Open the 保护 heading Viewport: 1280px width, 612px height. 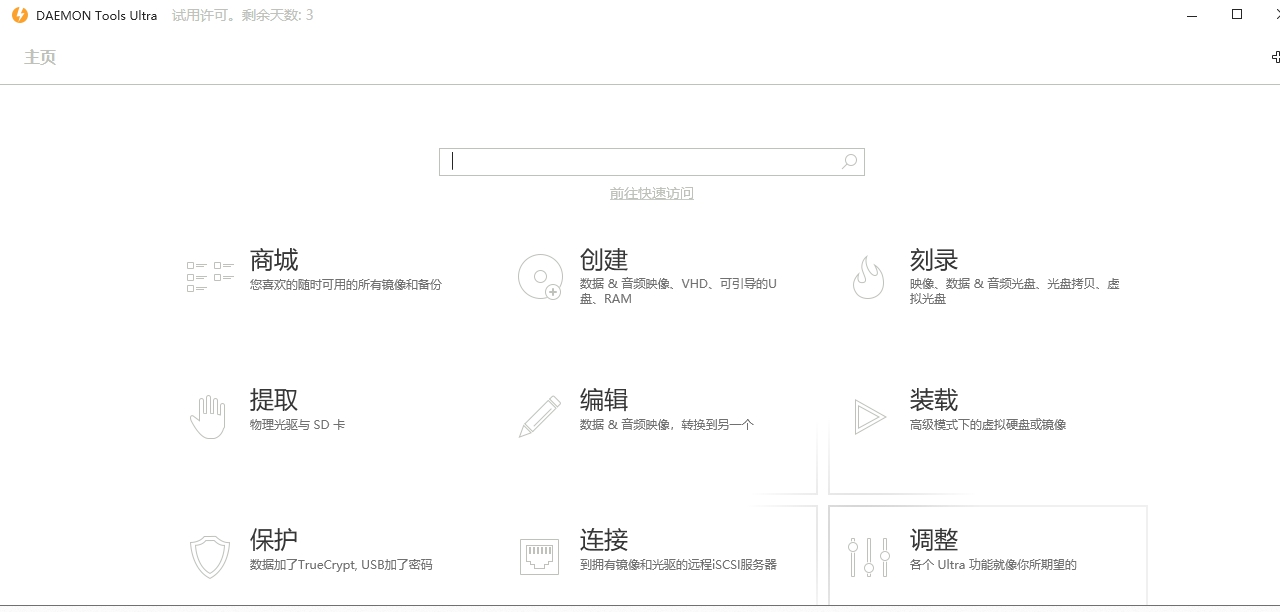[x=274, y=540]
